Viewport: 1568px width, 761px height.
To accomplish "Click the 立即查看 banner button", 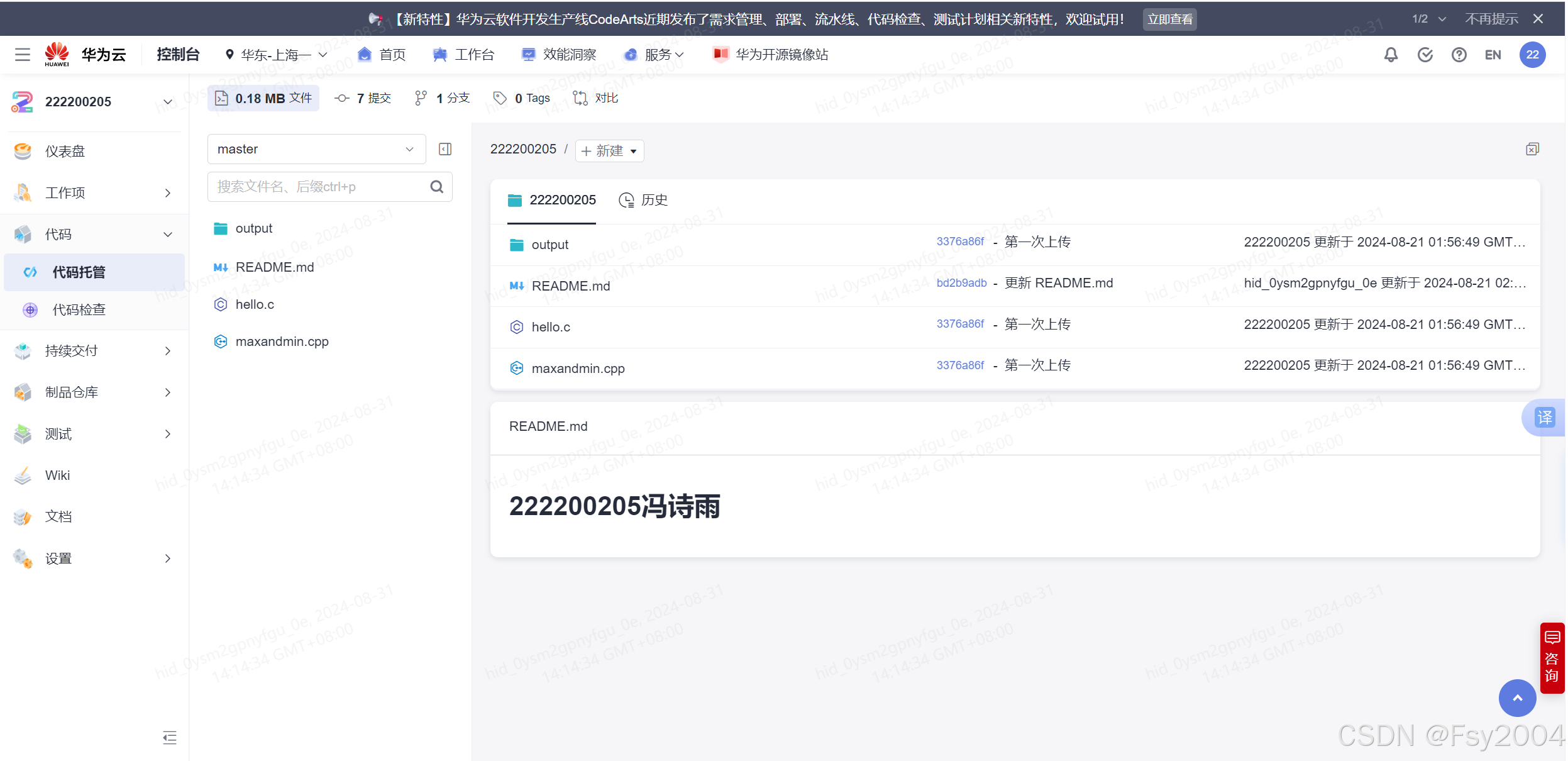I will click(1169, 19).
